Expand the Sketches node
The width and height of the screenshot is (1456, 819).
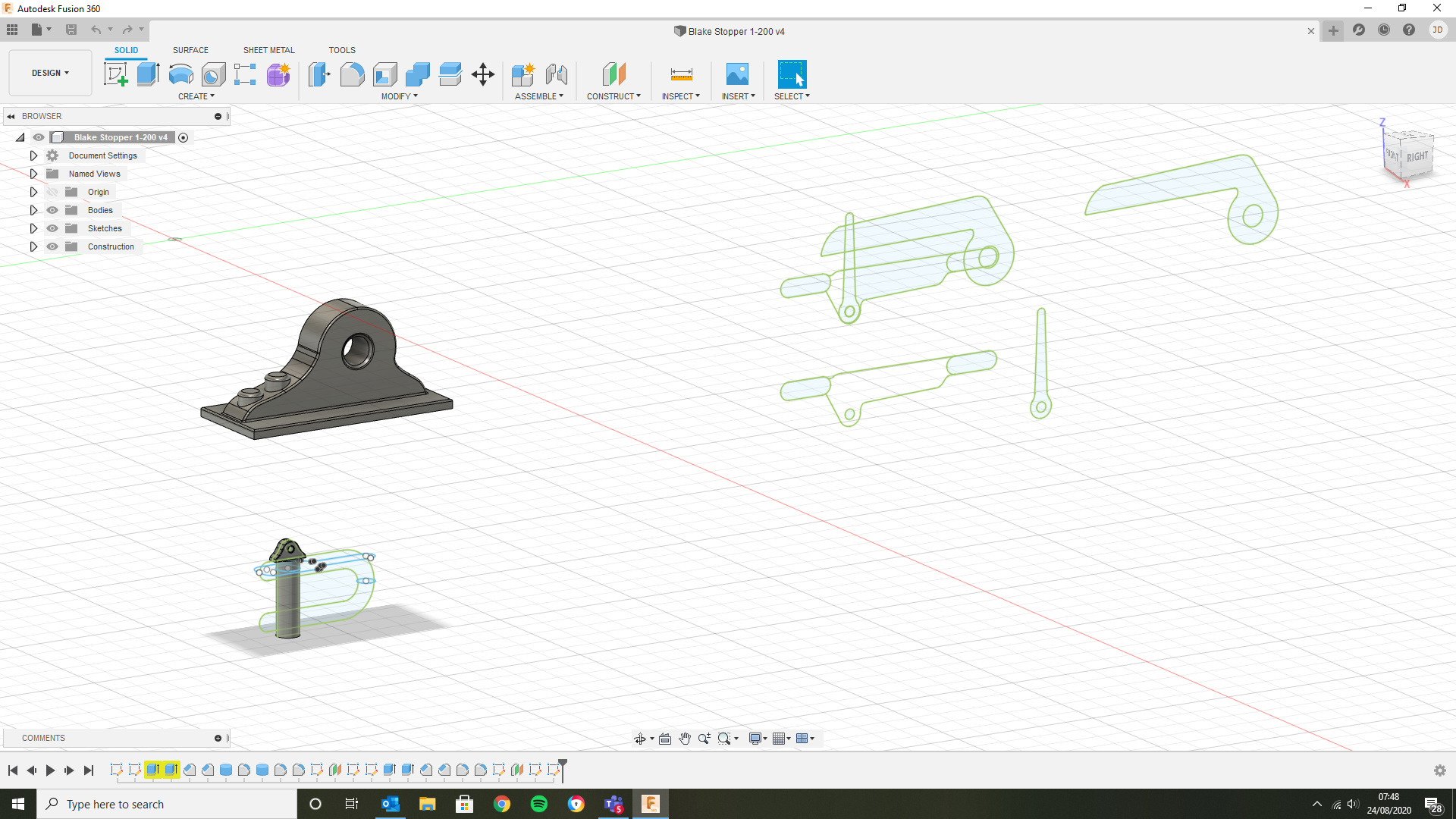[33, 228]
